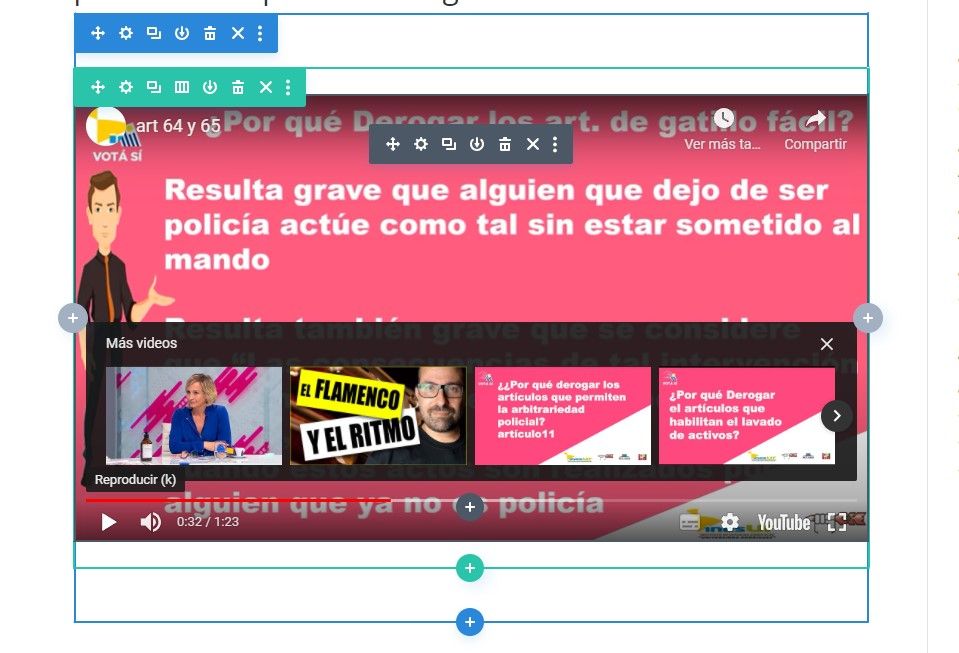Duplicate module from gray toolbar
Image resolution: width=959 pixels, height=653 pixels.
[449, 144]
